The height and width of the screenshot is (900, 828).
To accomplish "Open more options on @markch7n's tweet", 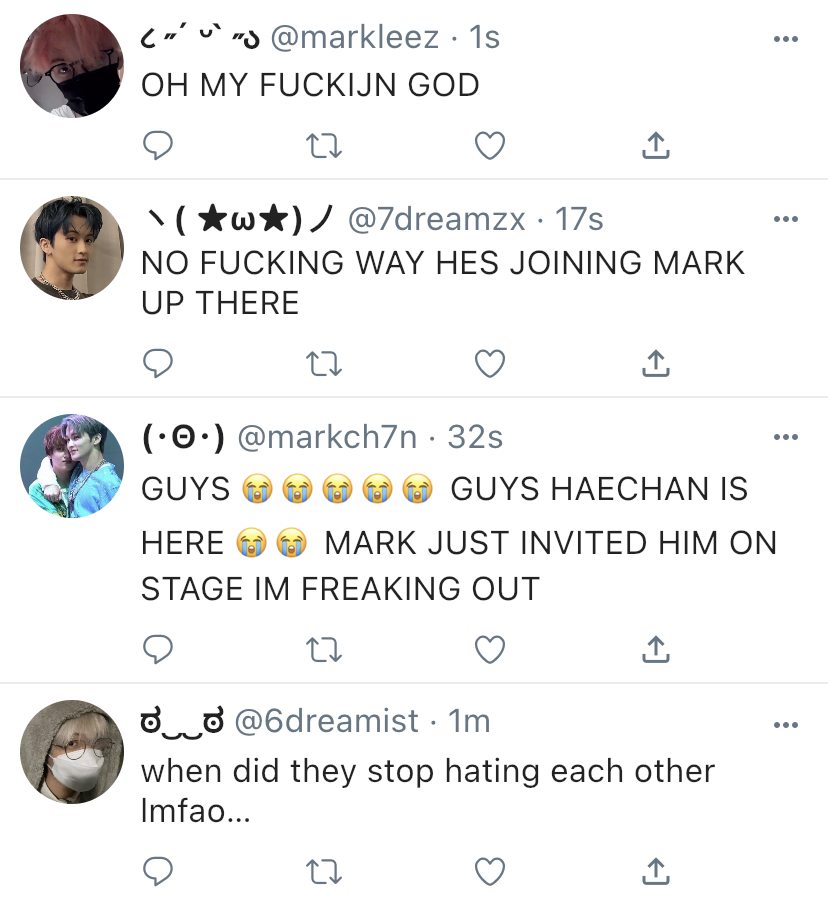I will pos(786,437).
